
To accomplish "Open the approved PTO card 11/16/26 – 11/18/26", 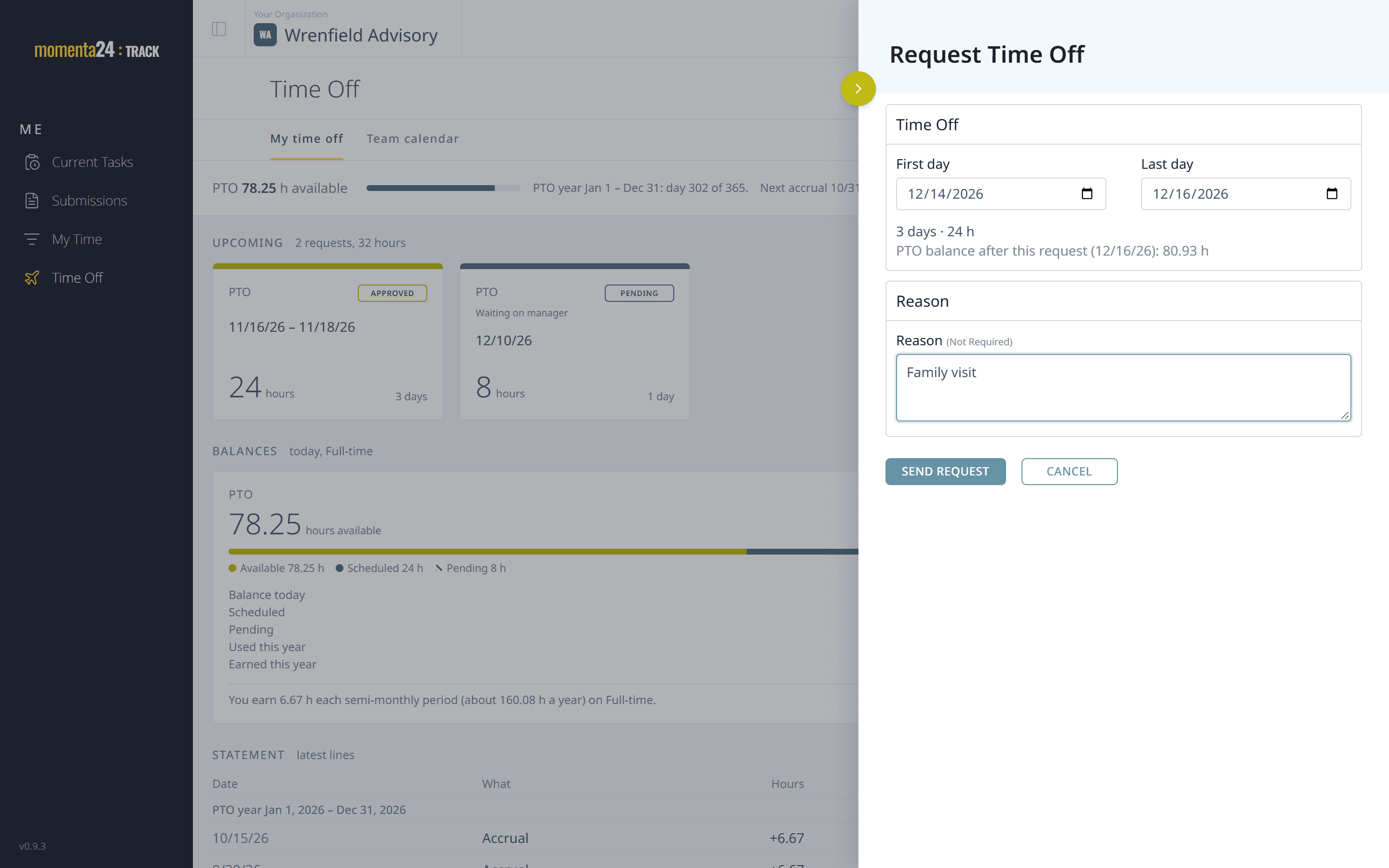I will pos(328,342).
